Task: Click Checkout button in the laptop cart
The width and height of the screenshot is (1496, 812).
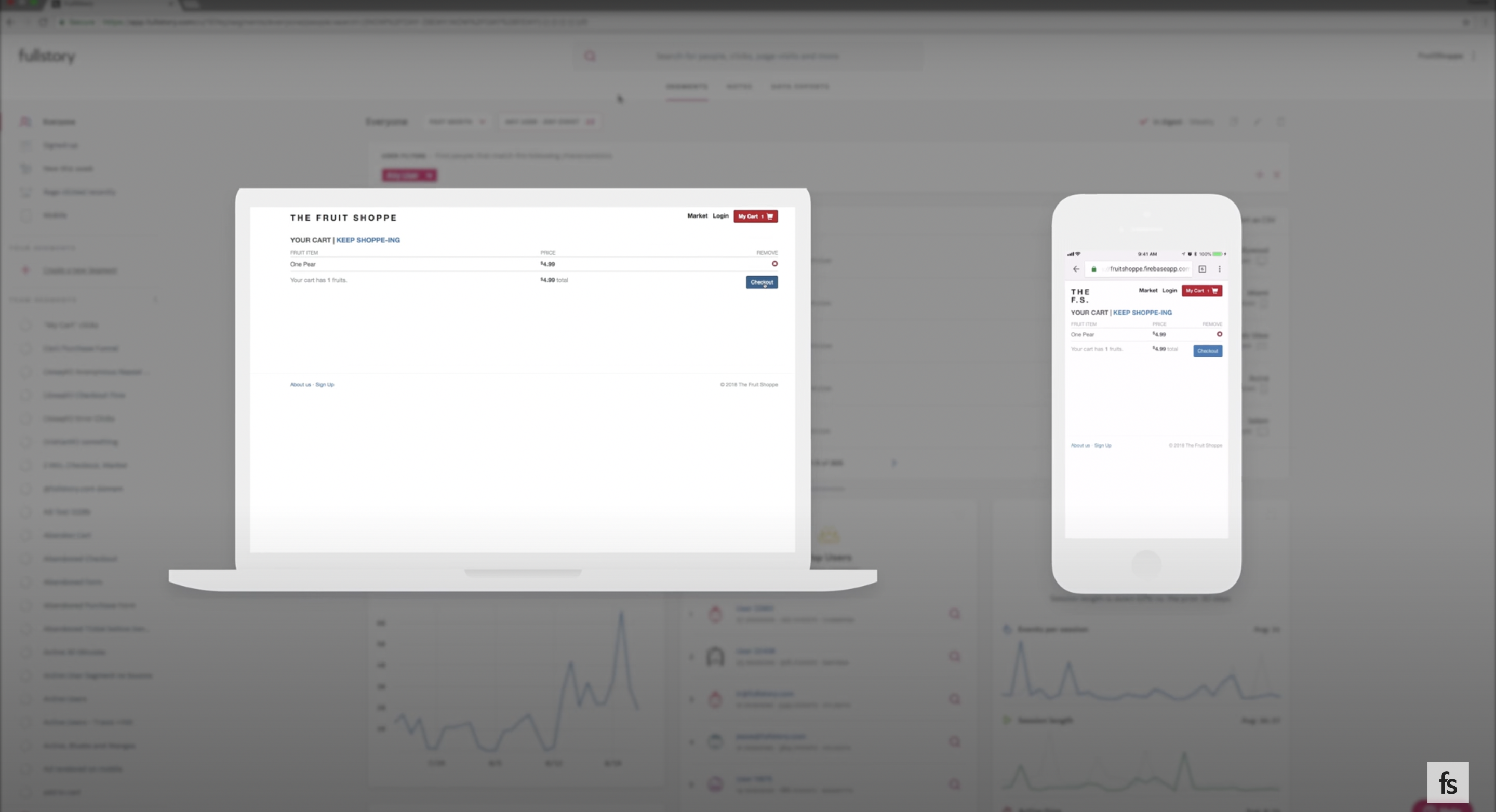Action: point(762,282)
